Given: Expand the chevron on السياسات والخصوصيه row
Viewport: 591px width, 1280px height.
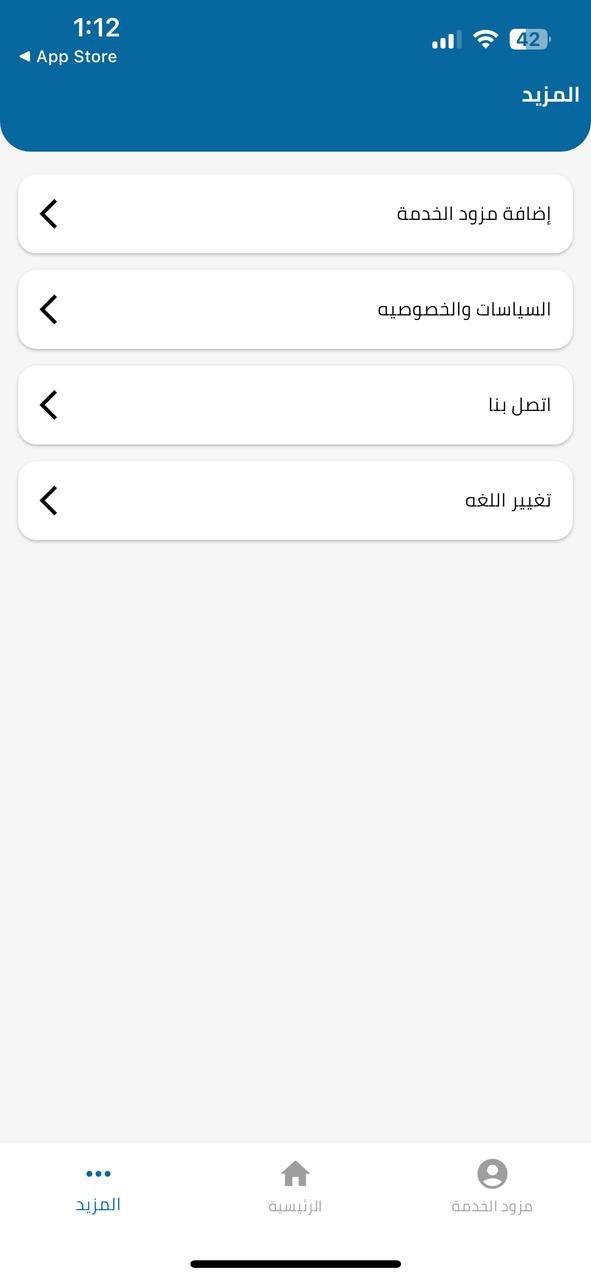Looking at the screenshot, I should 49,309.
